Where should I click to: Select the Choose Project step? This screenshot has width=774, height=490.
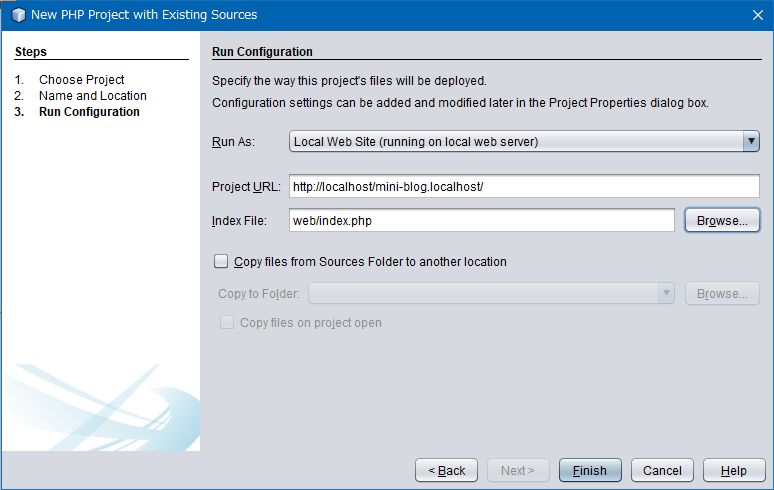pyautogui.click(x=81, y=79)
